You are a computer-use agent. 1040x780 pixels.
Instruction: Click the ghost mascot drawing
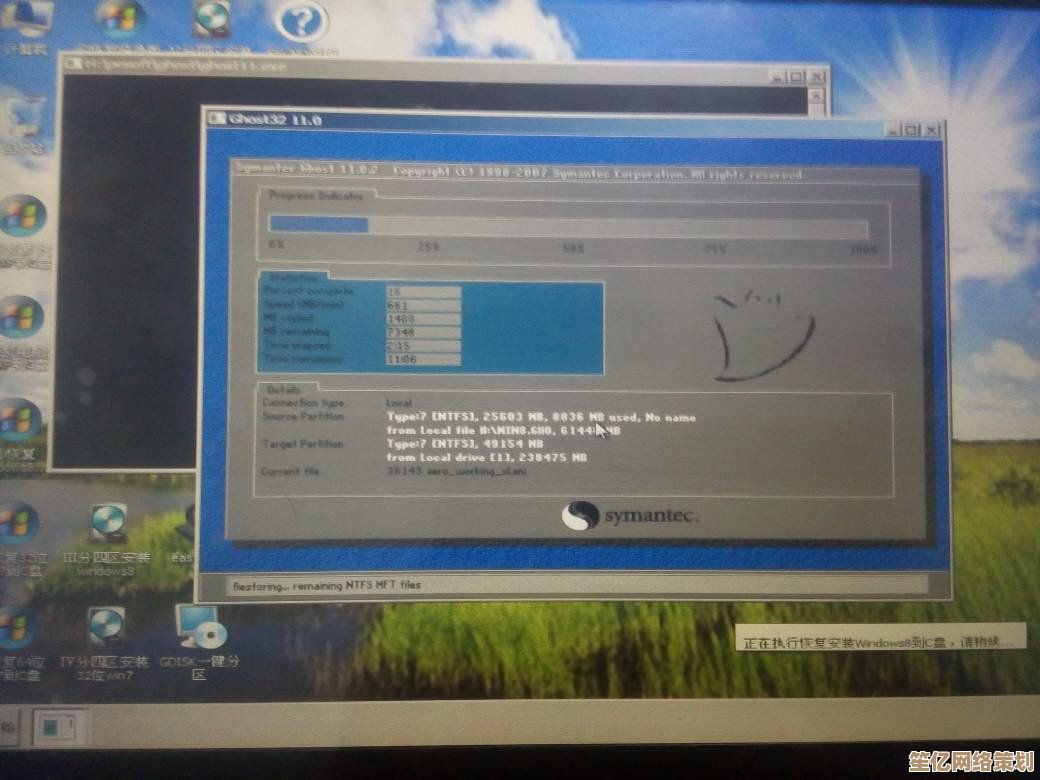point(761,337)
